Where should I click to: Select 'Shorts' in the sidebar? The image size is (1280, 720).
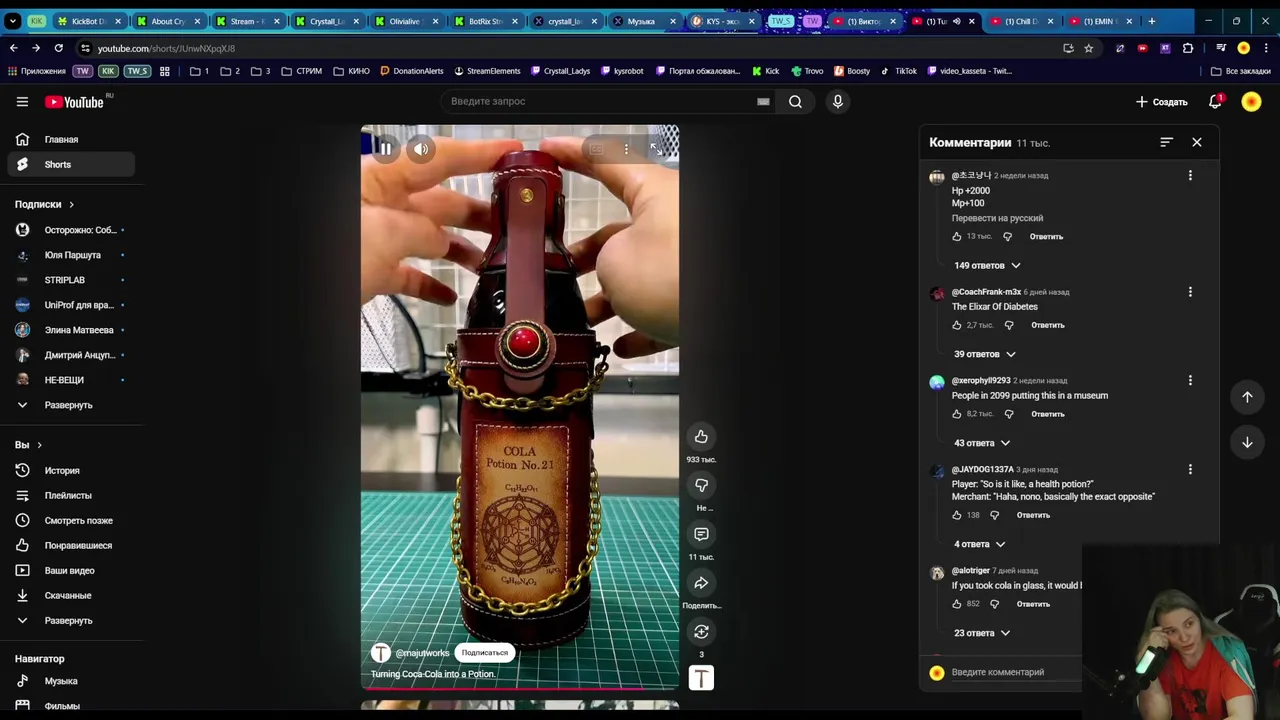[x=70, y=164]
